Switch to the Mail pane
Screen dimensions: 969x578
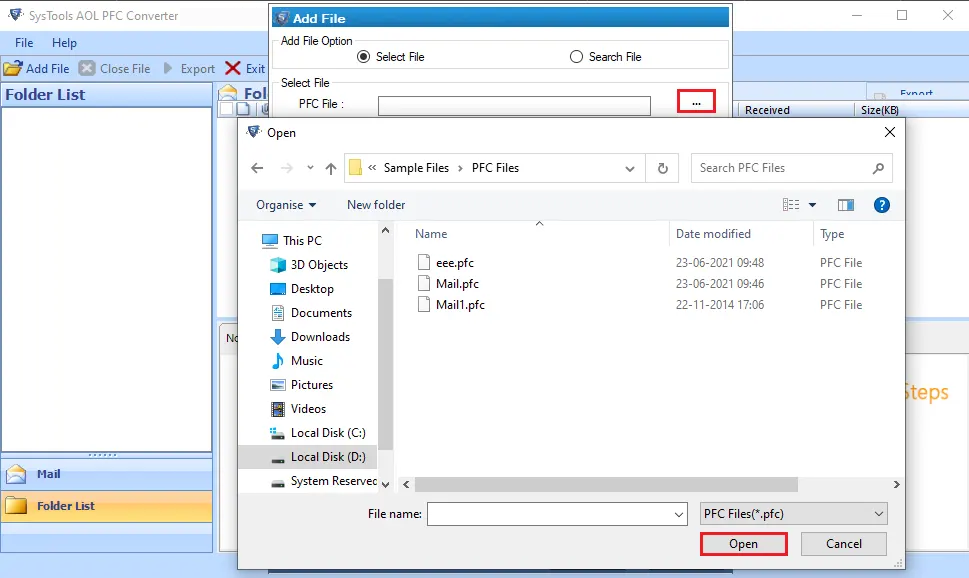click(106, 474)
